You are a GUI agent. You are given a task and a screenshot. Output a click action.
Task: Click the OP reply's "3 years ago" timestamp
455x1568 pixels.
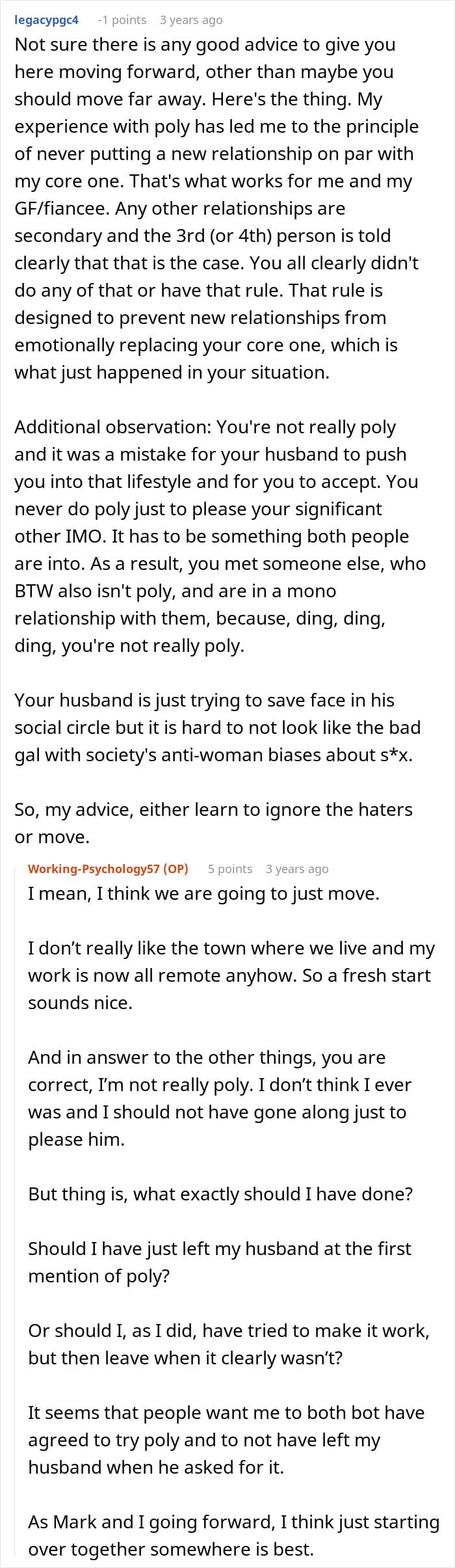(297, 869)
